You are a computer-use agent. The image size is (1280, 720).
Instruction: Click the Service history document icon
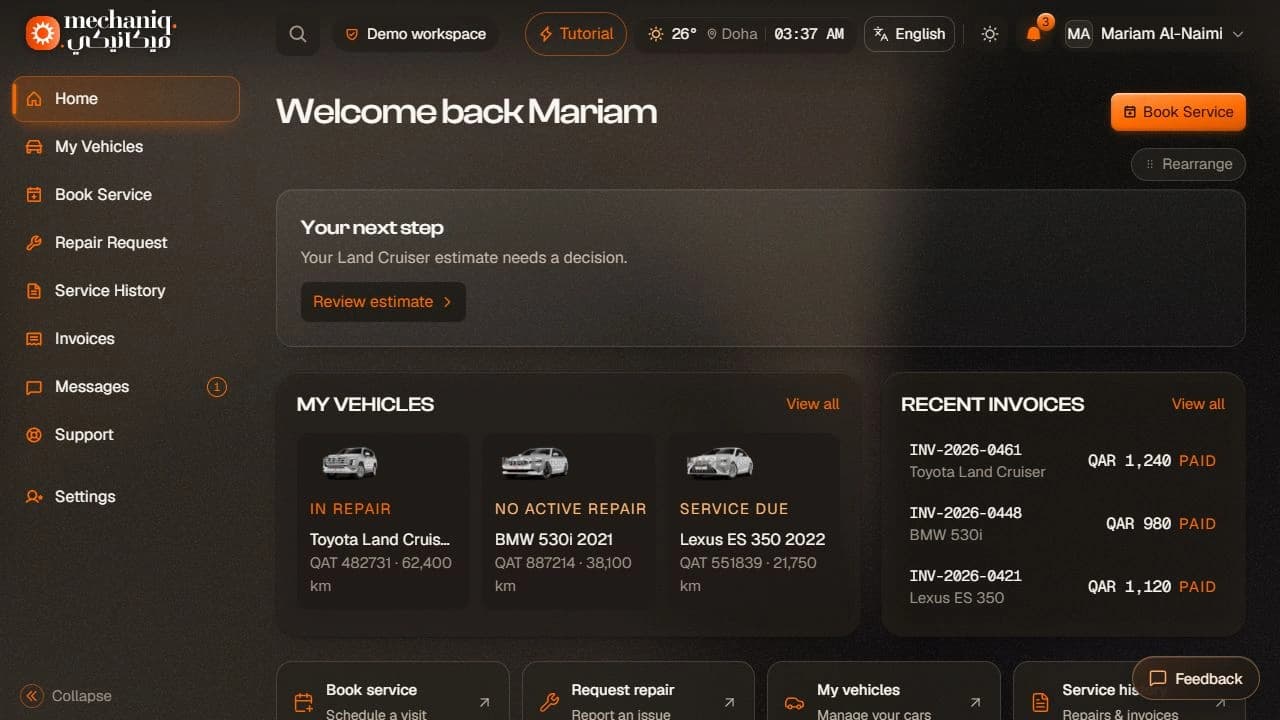point(1040,703)
